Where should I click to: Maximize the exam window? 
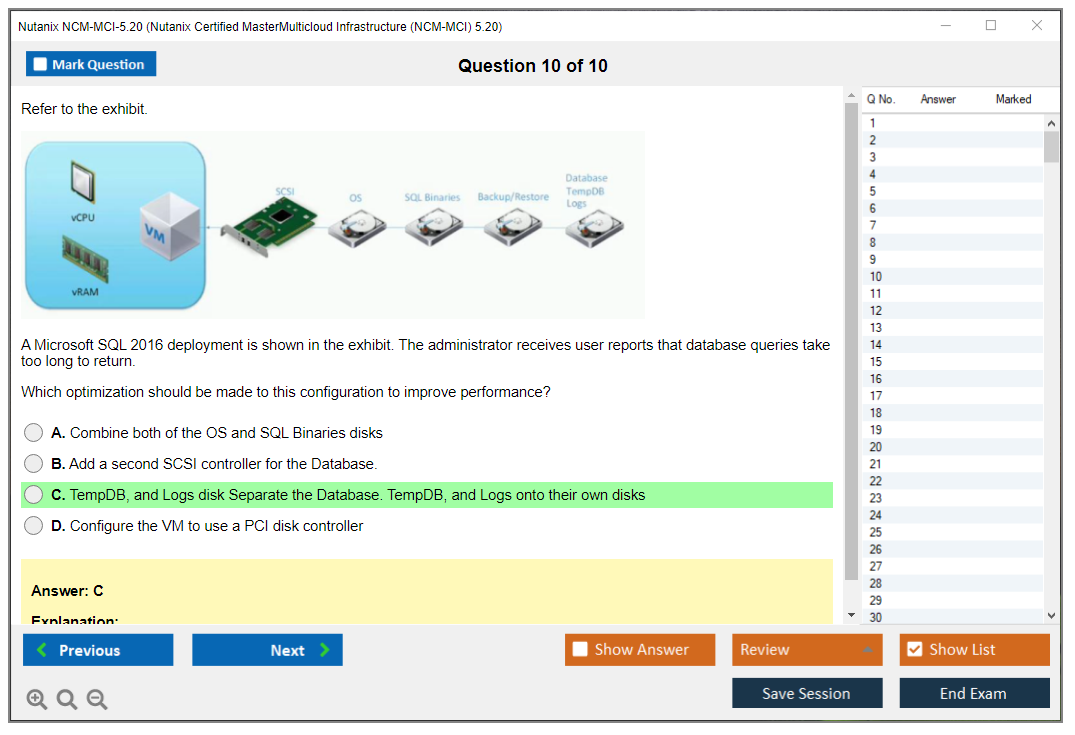click(x=991, y=26)
